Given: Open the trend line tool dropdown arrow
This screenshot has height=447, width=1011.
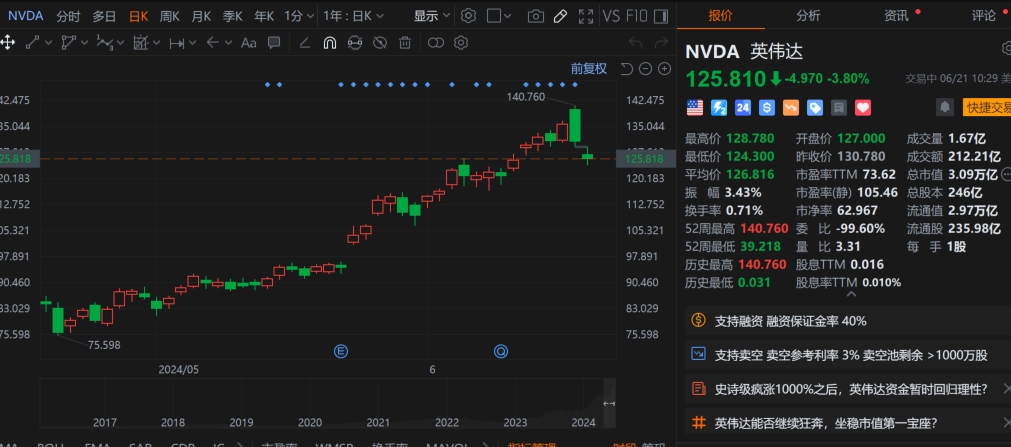Looking at the screenshot, I should 48,43.
